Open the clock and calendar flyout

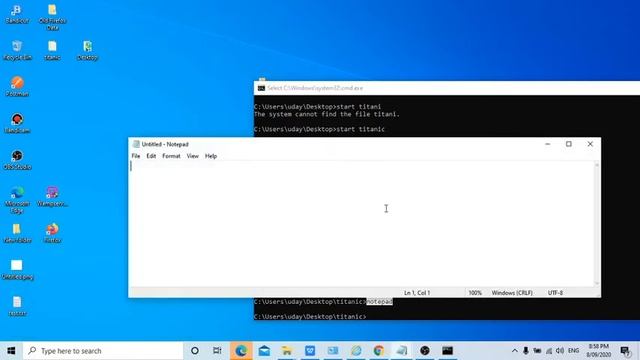click(x=599, y=351)
